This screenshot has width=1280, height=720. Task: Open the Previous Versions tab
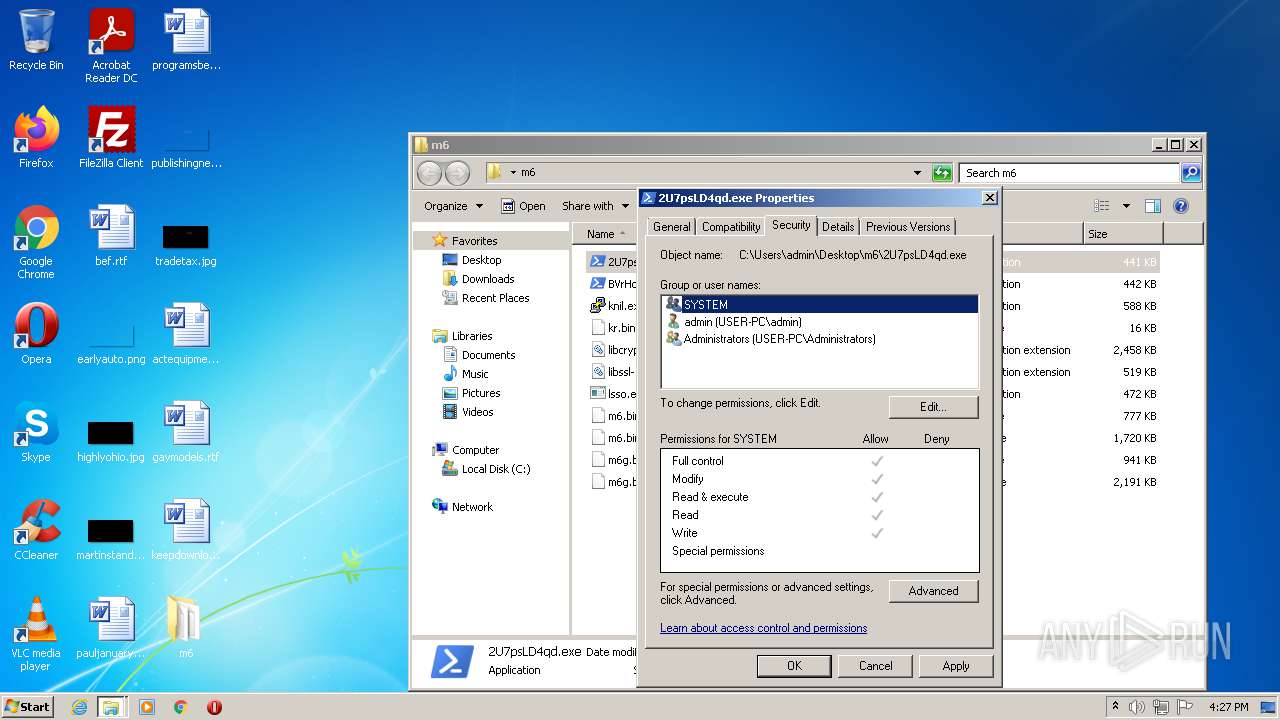coord(908,227)
